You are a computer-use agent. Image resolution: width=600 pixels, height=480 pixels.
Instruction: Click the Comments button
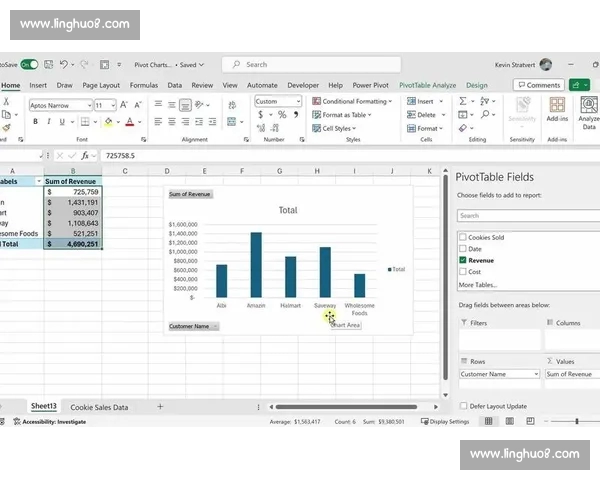point(539,85)
